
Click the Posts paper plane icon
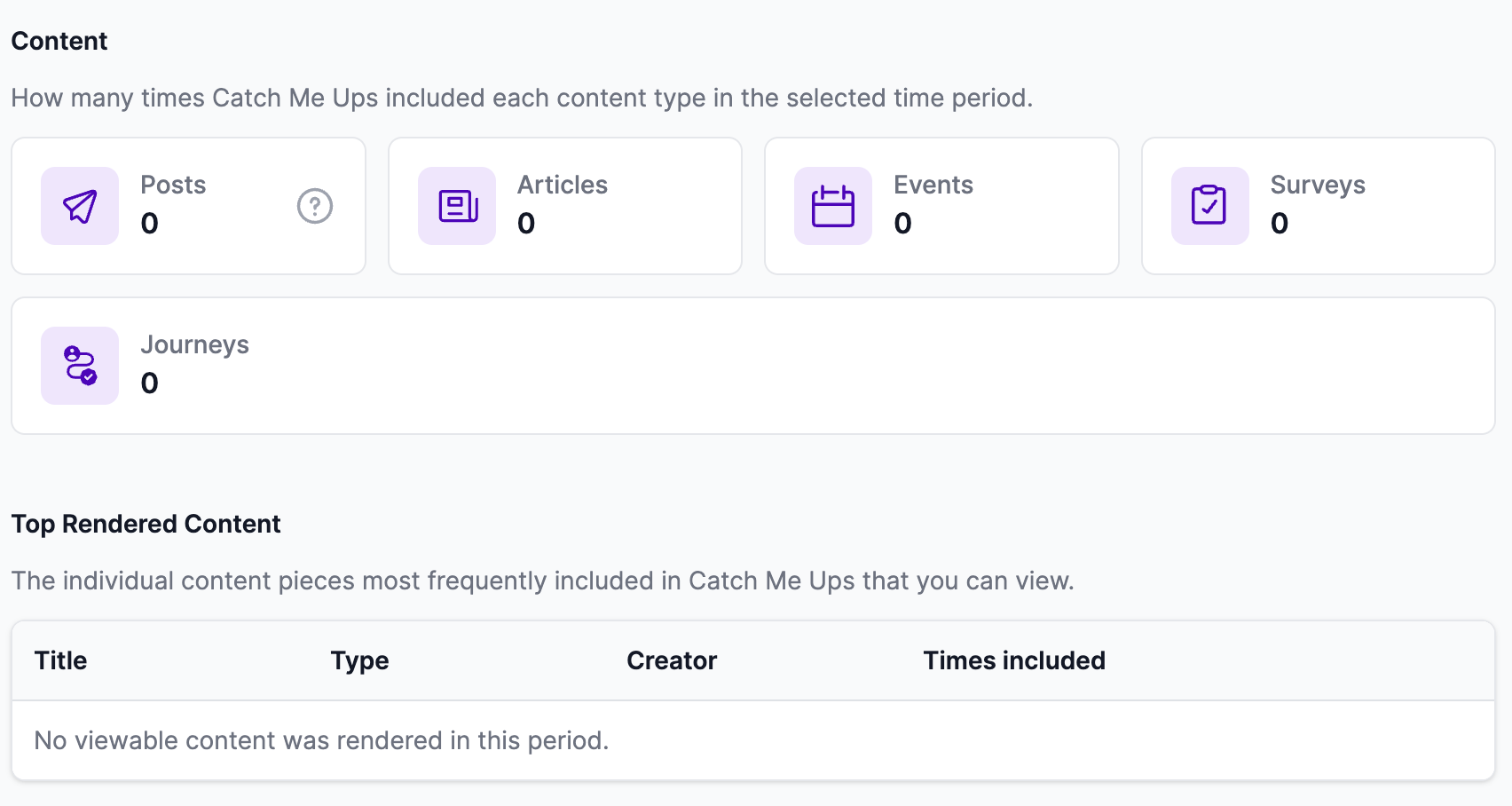80,206
